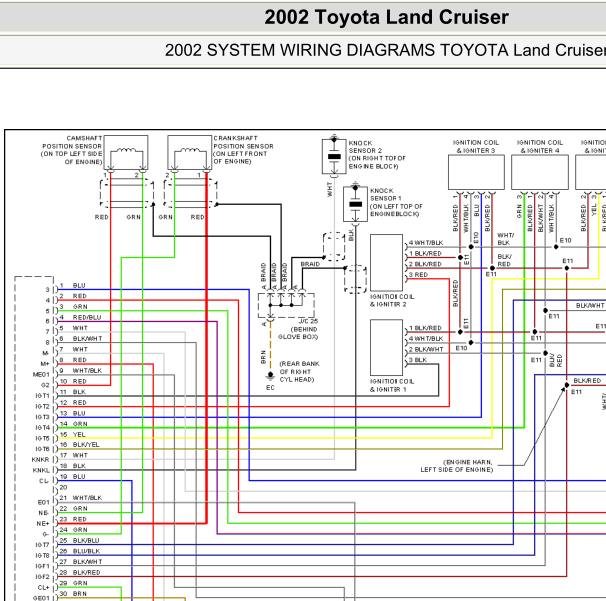Select the Crankshaft Position Sensor label
The width and height of the screenshot is (606, 601).
click(243, 150)
